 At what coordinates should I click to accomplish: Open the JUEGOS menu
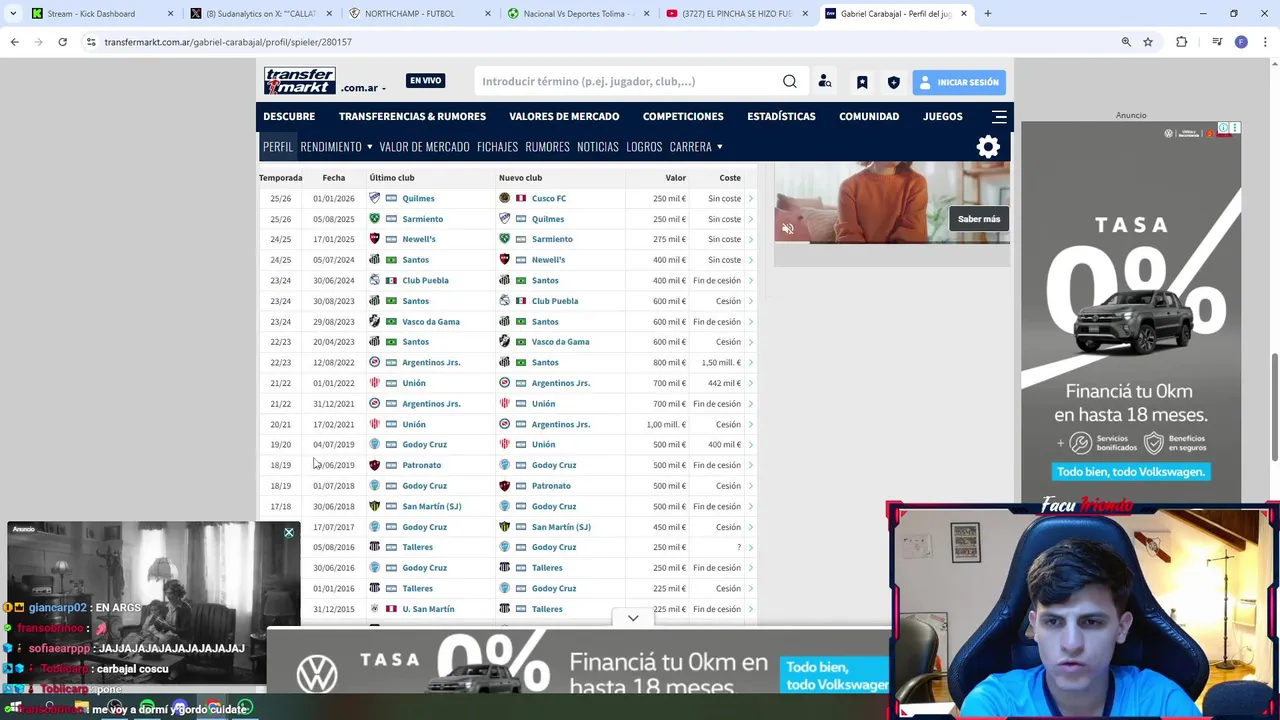coord(943,116)
